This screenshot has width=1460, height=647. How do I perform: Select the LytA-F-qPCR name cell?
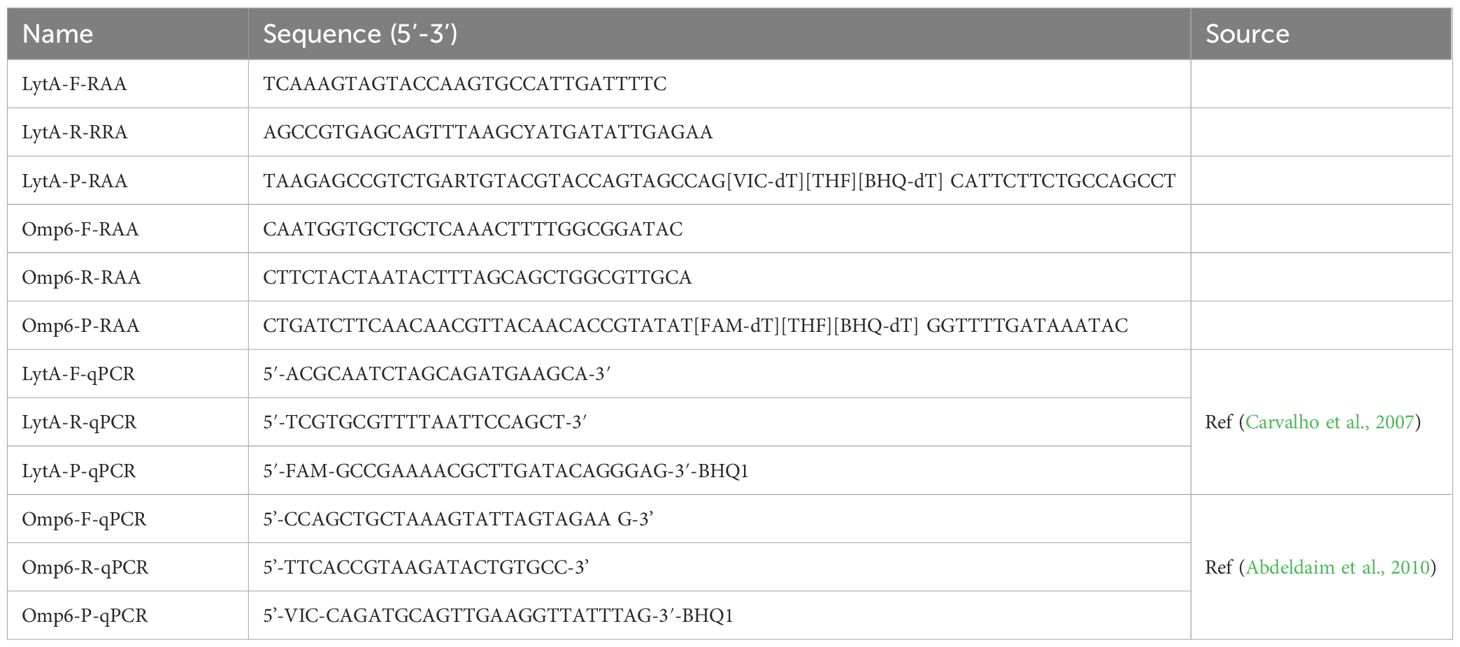[x=79, y=374]
